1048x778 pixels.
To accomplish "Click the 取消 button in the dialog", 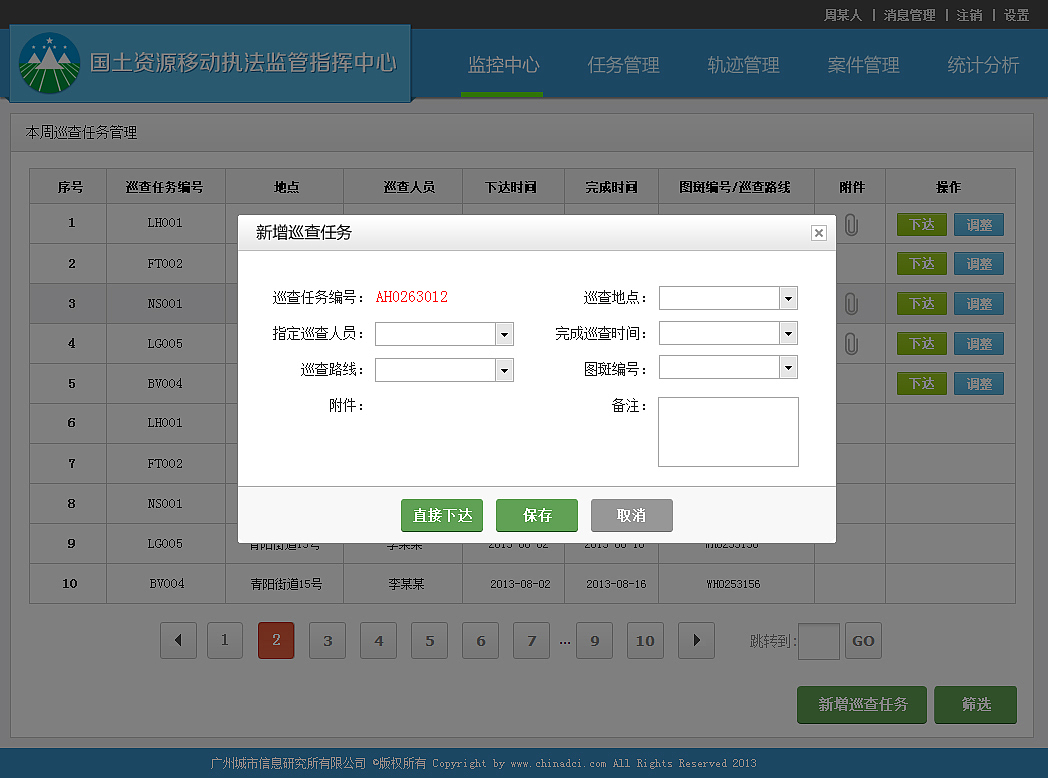I will (632, 515).
